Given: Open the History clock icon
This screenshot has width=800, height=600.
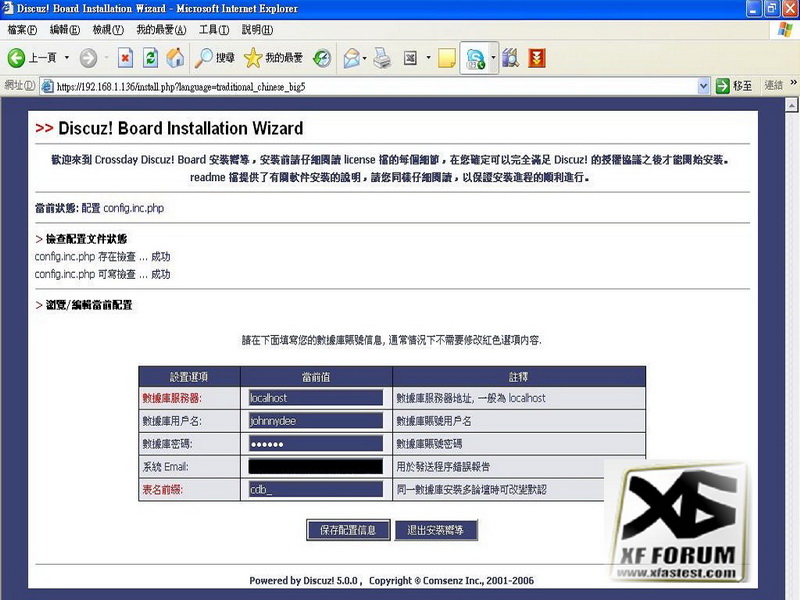Looking at the screenshot, I should click(322, 58).
